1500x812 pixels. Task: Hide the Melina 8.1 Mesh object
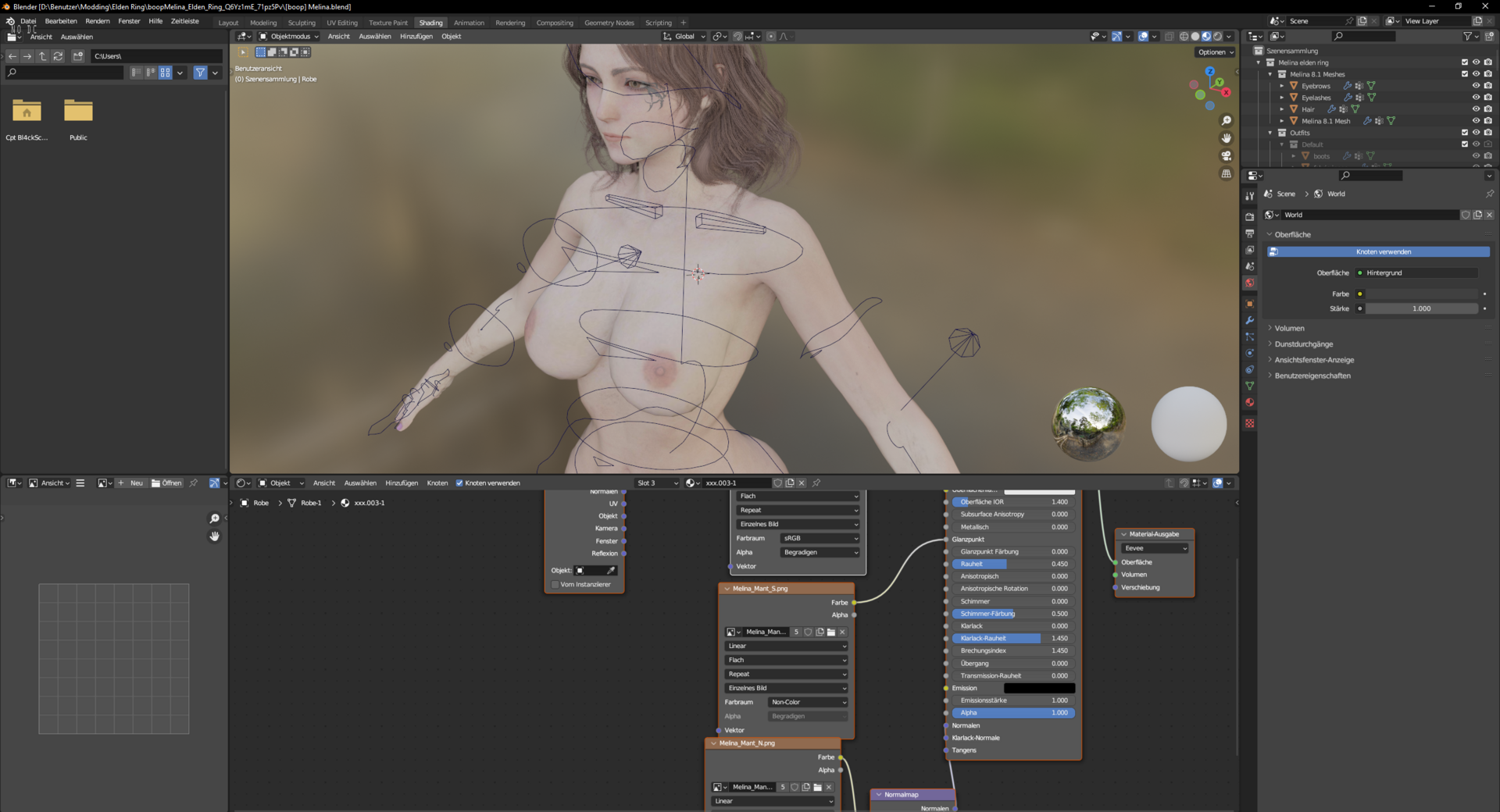pos(1476,121)
